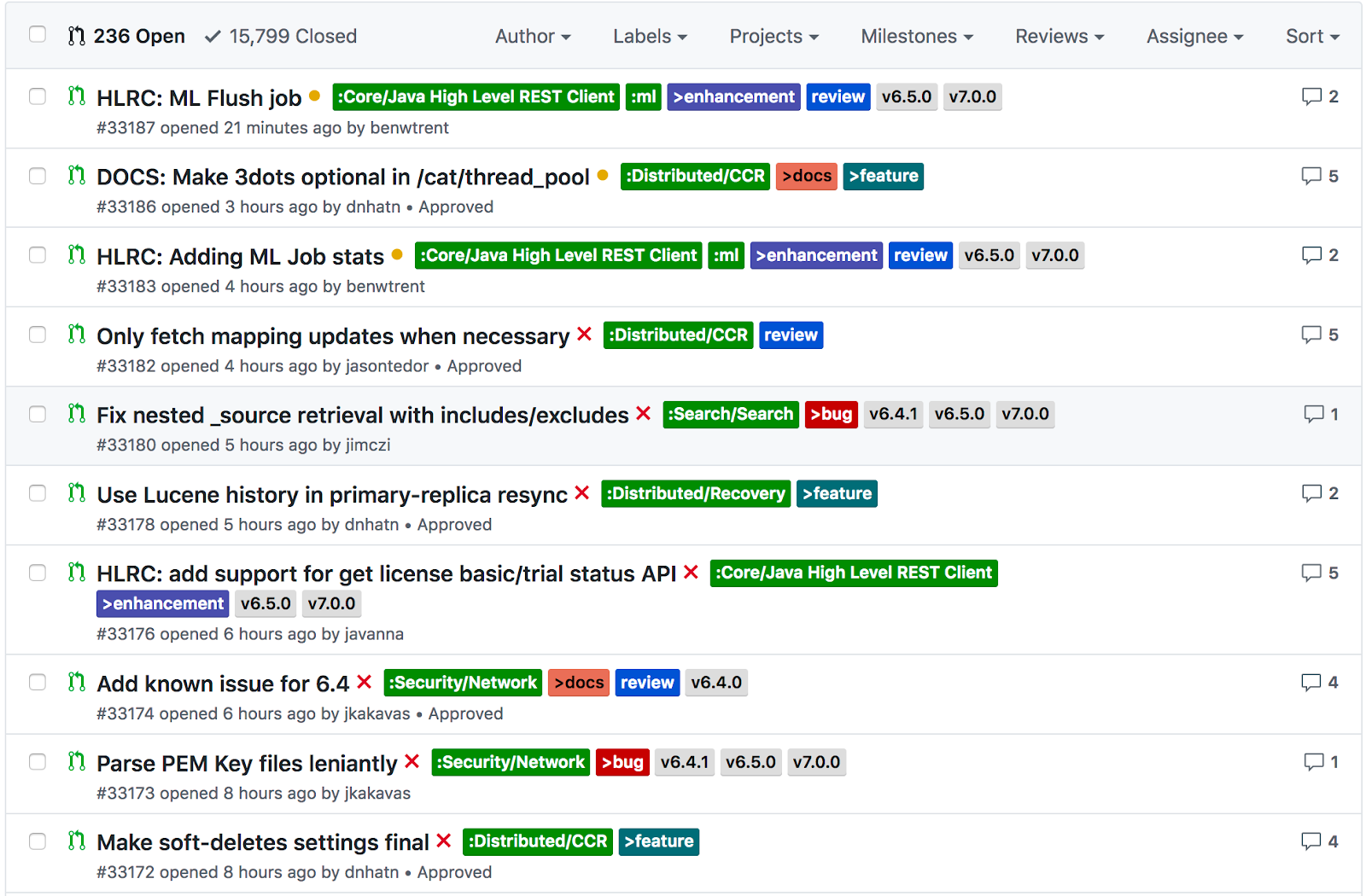The width and height of the screenshot is (1366, 896).
Task: Show the 236 Open pull requests
Action: pyautogui.click(x=126, y=36)
